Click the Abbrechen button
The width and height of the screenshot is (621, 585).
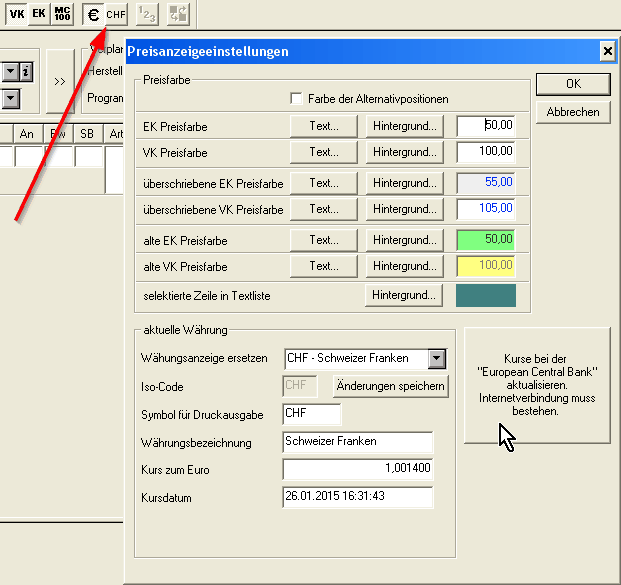pyautogui.click(x=573, y=112)
